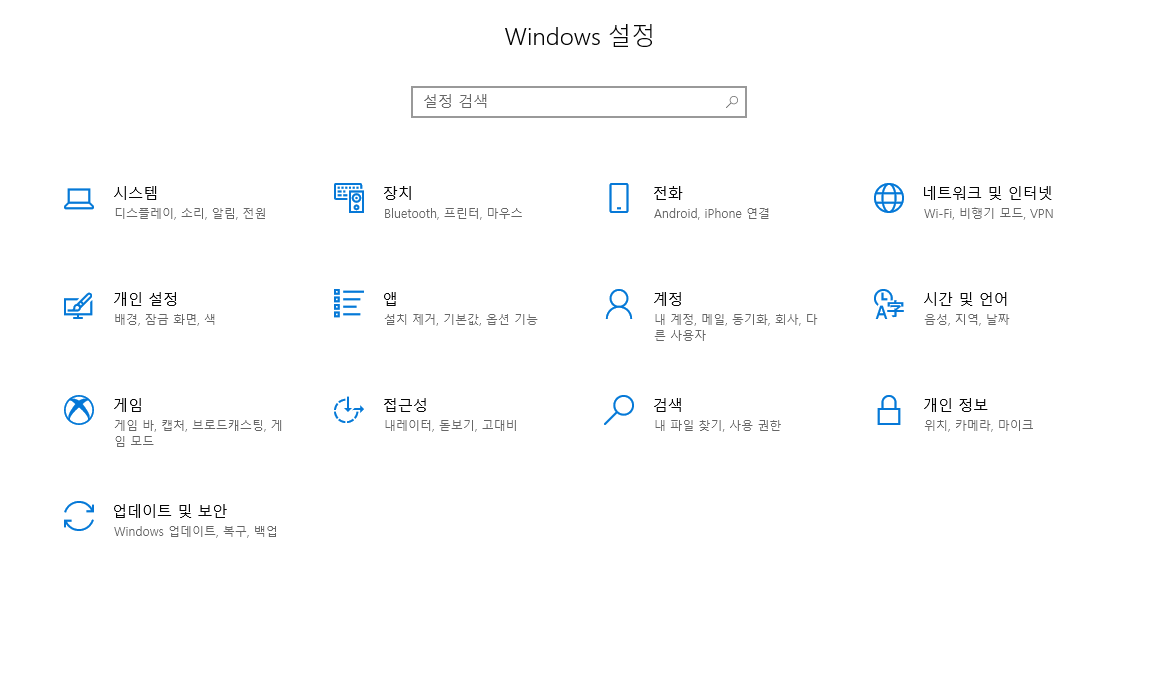This screenshot has height=675, width=1161.
Task: Click the text Windows 업데이트, 복구, 백업
Action: click(195, 531)
